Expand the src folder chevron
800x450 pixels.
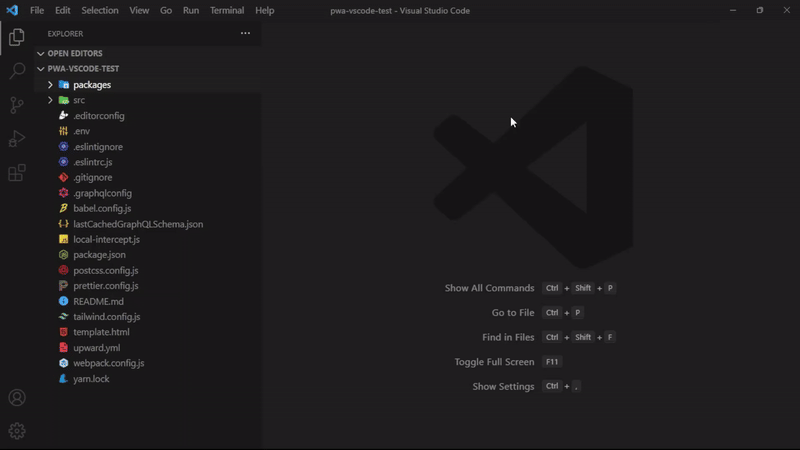pyautogui.click(x=50, y=100)
